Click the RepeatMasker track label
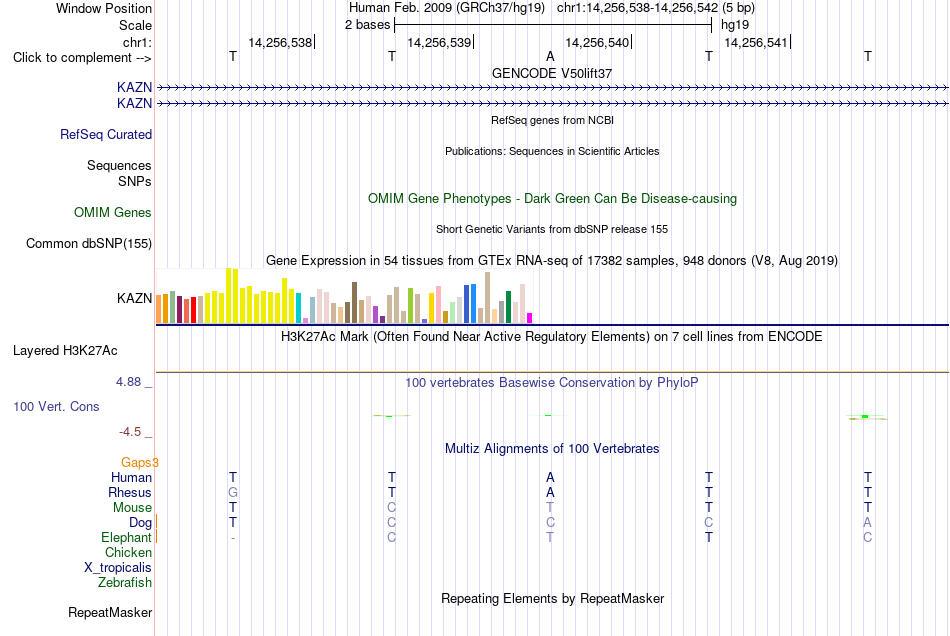 tap(110, 613)
